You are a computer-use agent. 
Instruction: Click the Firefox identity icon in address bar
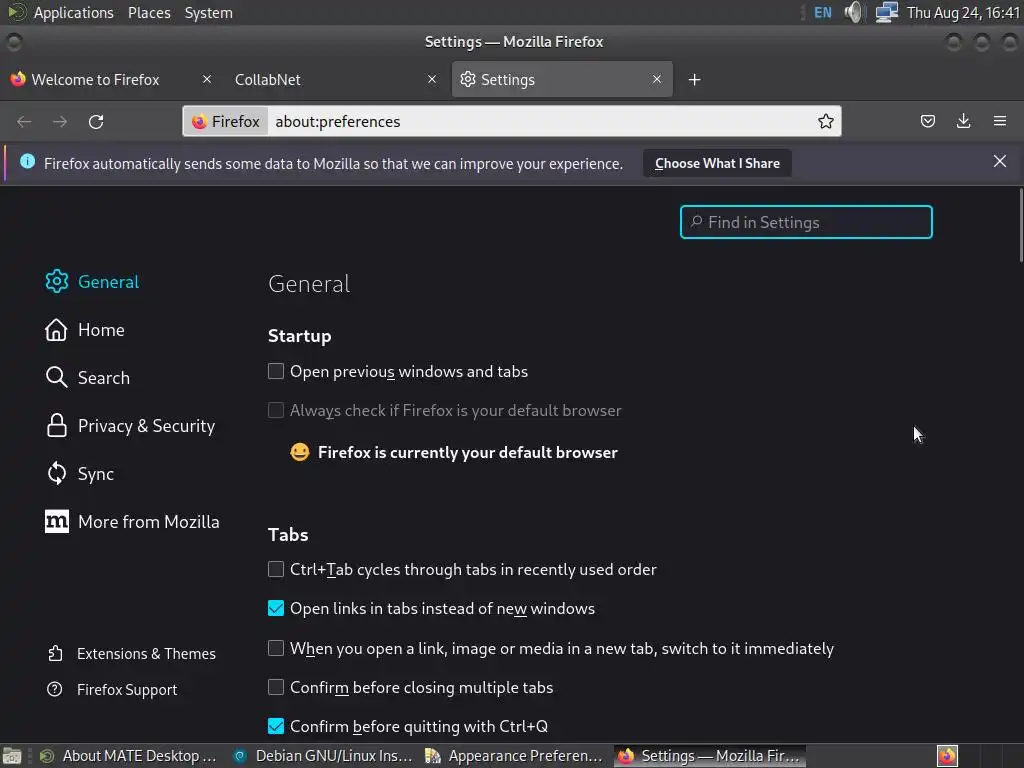click(226, 121)
